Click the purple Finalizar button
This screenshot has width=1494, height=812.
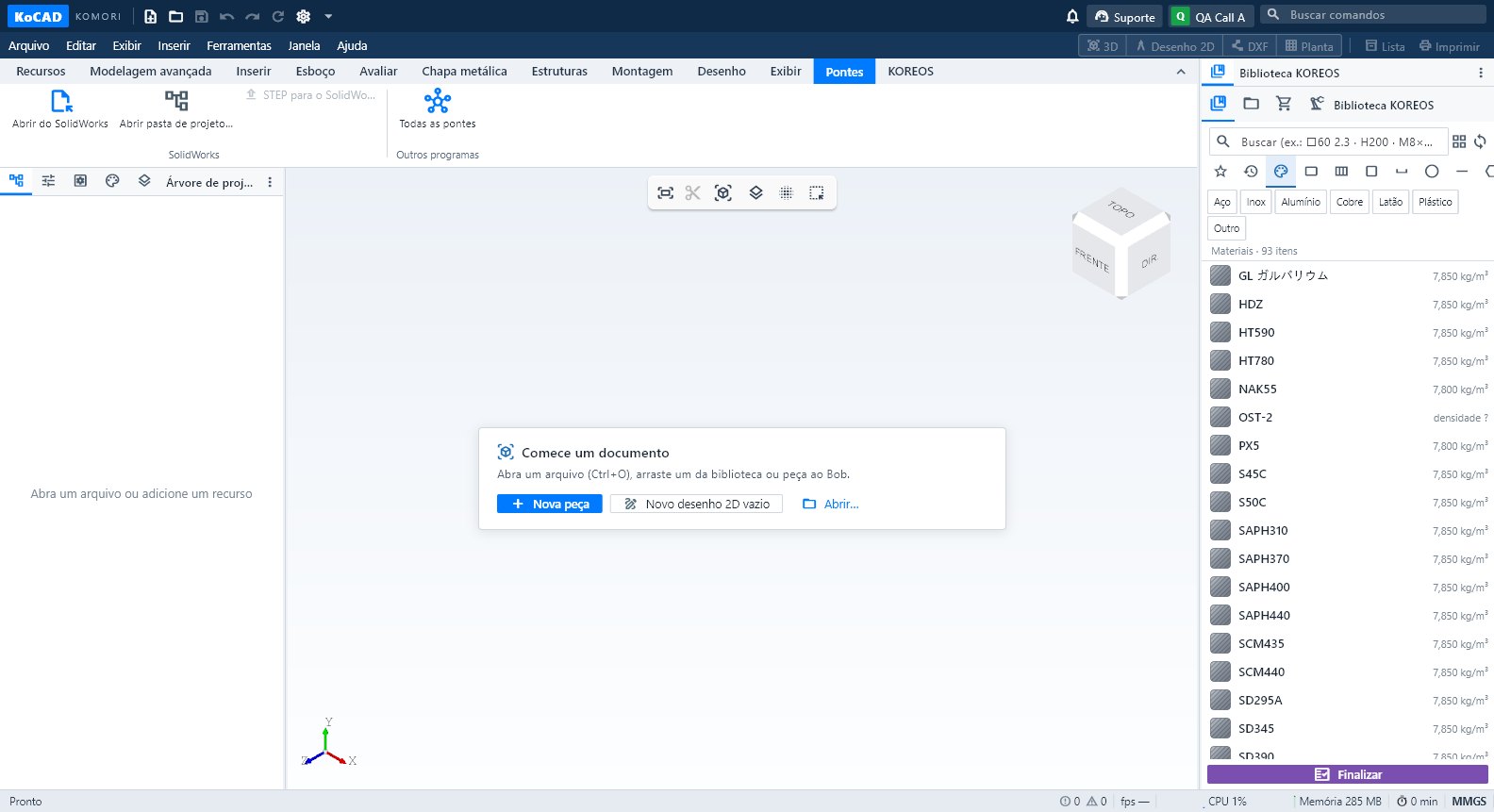pyautogui.click(x=1348, y=774)
